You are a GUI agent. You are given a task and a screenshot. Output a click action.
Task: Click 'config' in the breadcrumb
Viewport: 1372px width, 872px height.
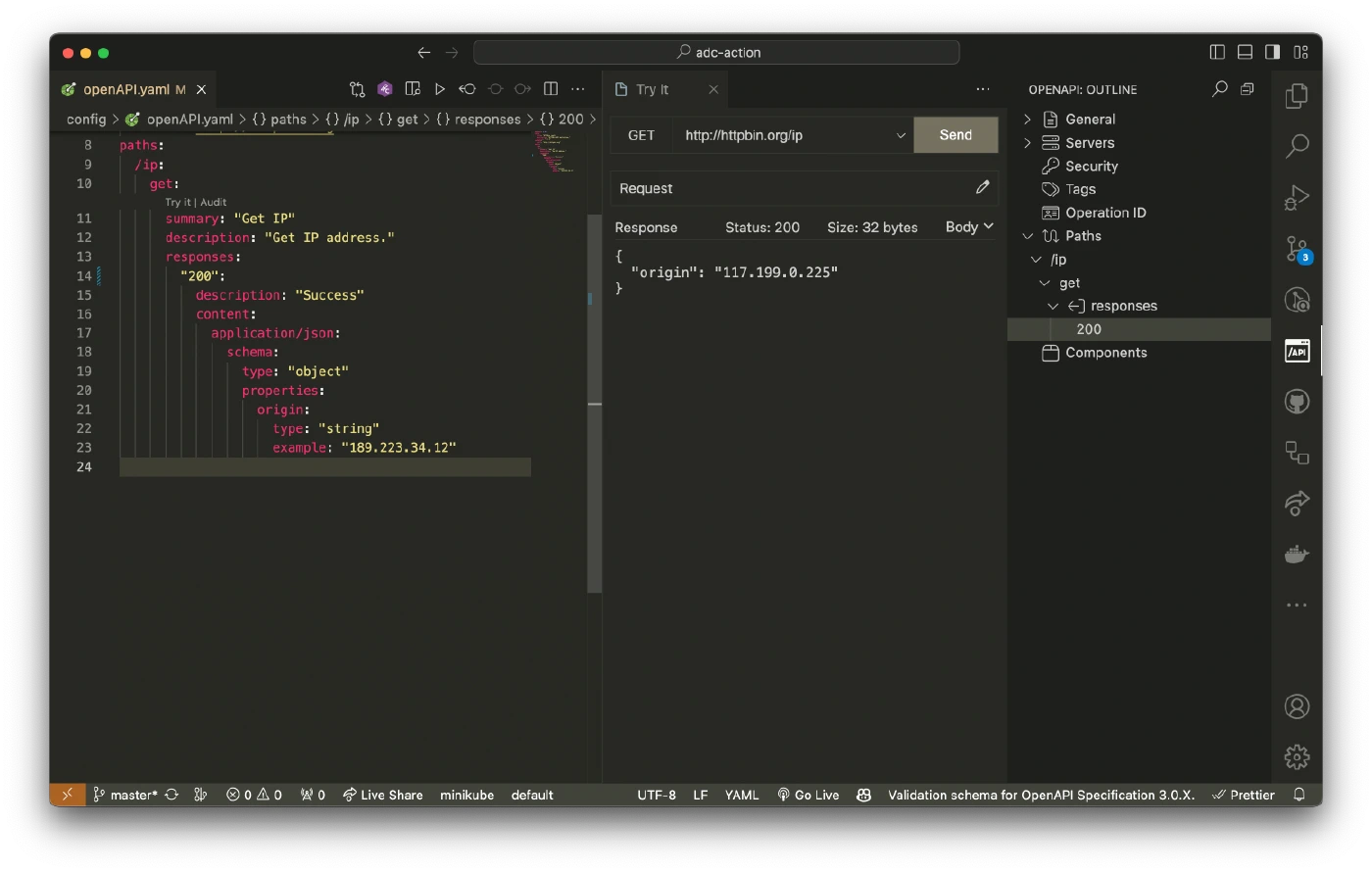pyautogui.click(x=86, y=119)
